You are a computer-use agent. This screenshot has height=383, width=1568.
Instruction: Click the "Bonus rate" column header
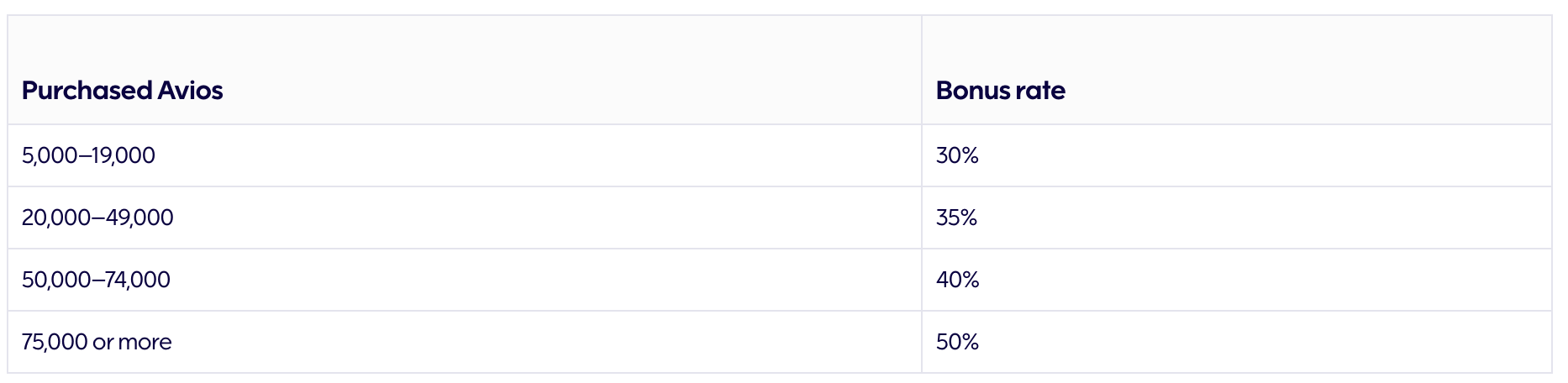(1000, 91)
